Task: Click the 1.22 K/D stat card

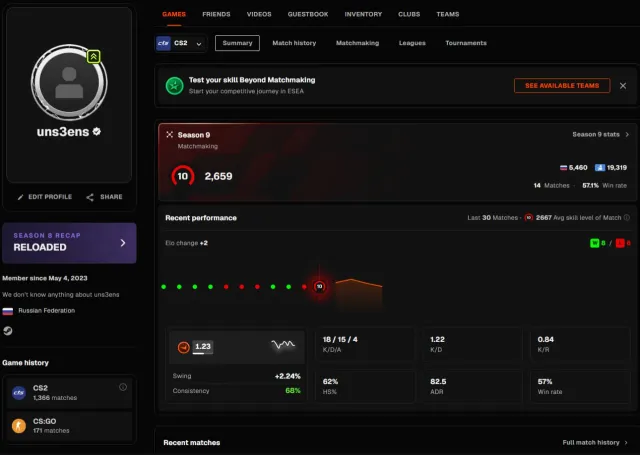Action: (472, 344)
